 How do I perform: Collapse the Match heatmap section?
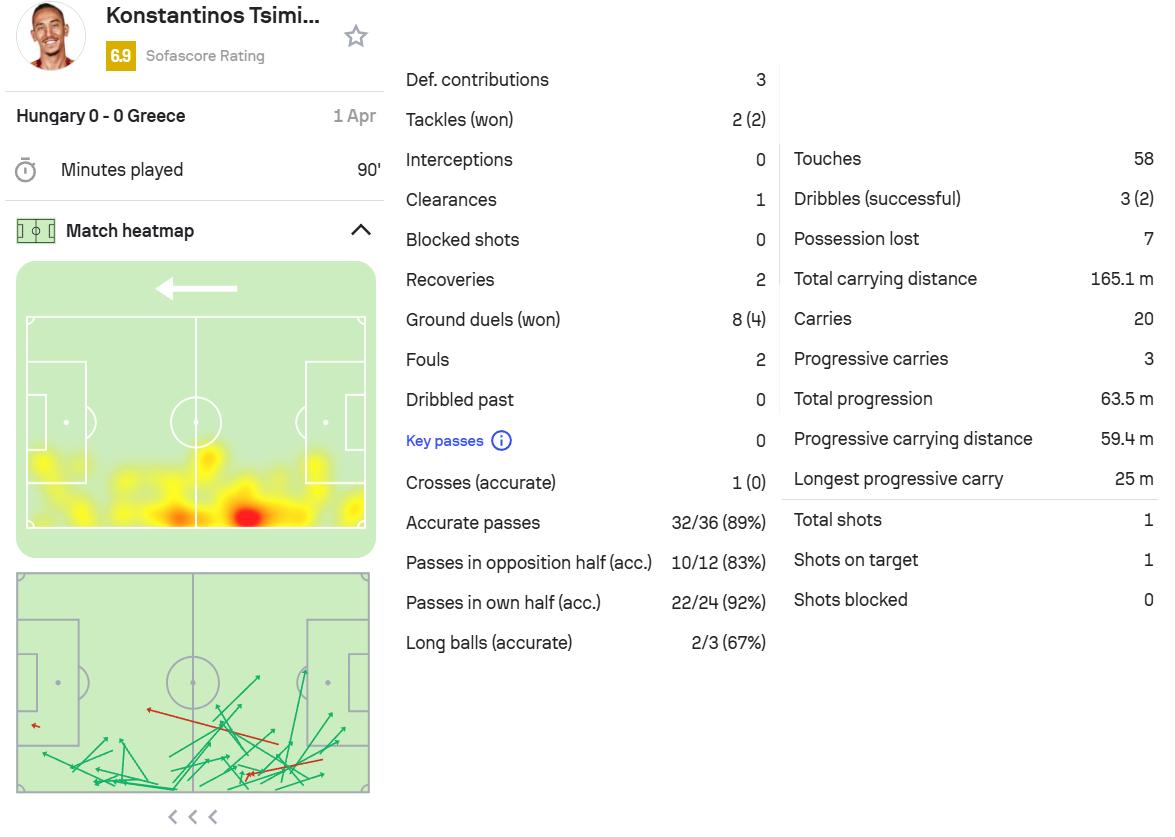(361, 231)
